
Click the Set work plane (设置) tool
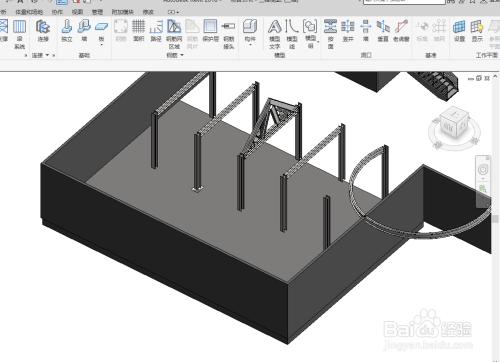(x=459, y=31)
